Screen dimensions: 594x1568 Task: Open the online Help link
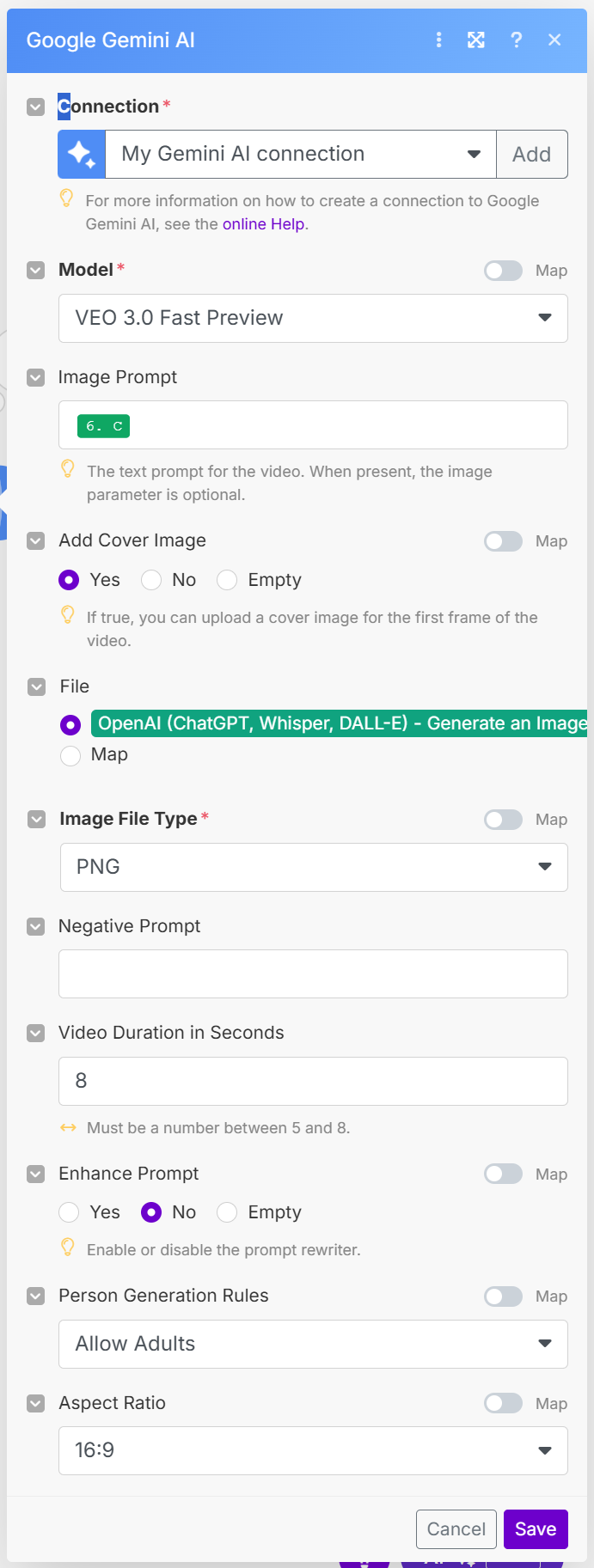[x=263, y=224]
